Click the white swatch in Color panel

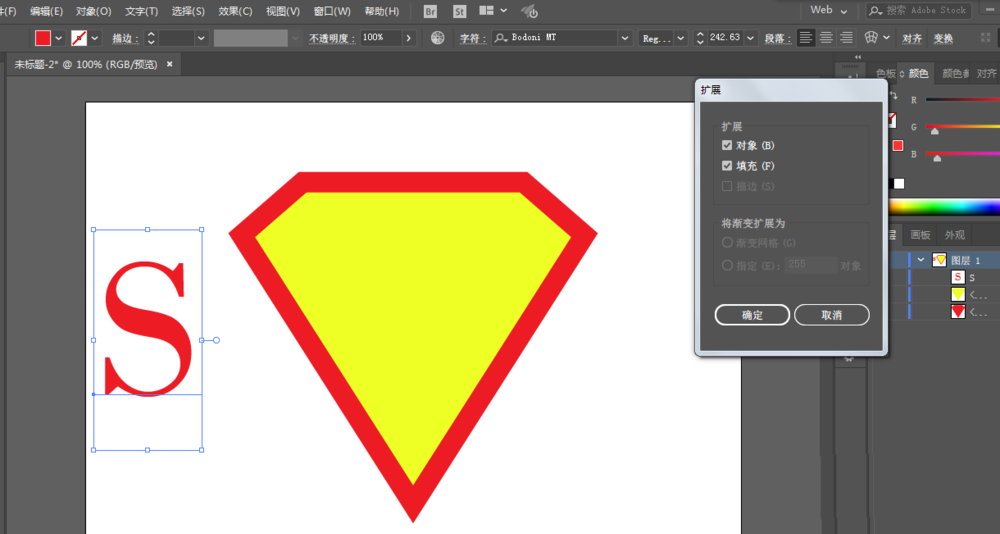(x=899, y=184)
